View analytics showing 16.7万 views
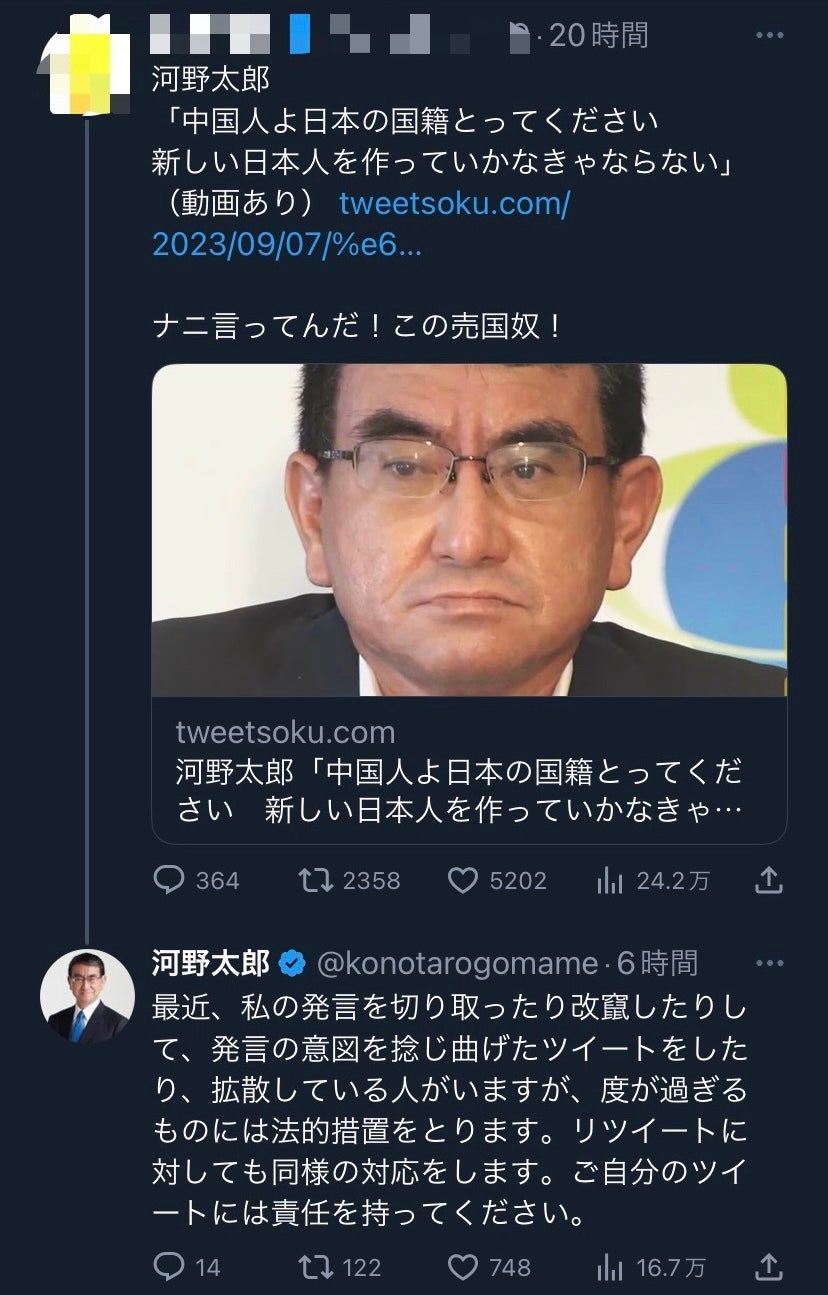The image size is (828, 1295). pyautogui.click(x=609, y=1267)
